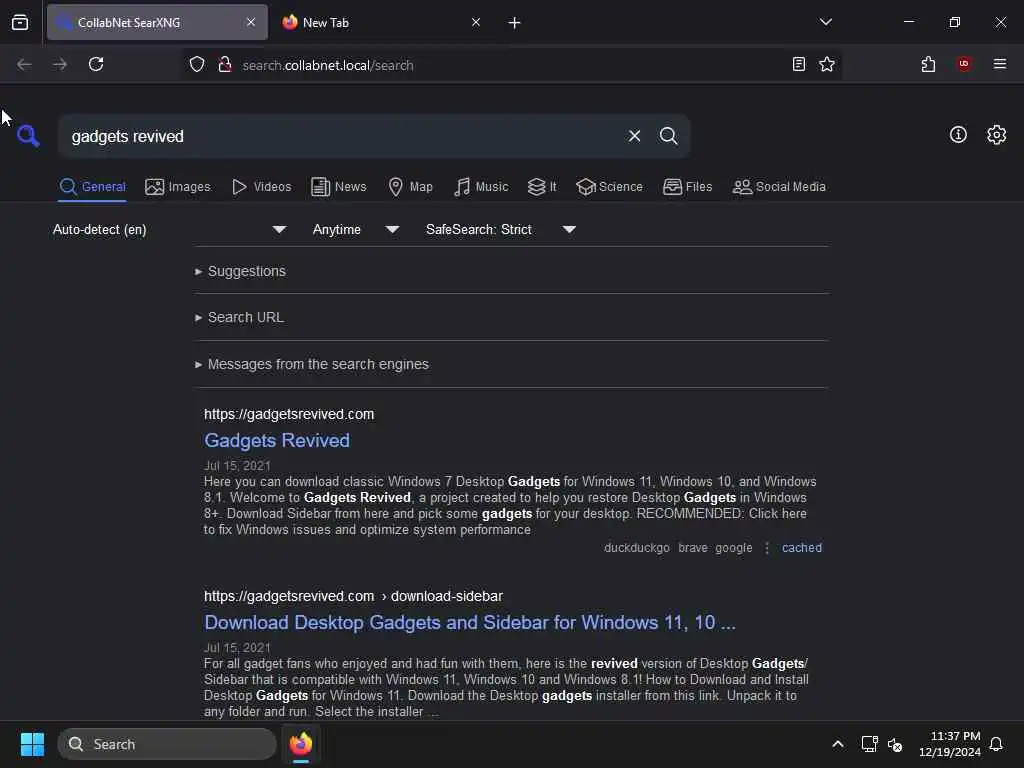This screenshot has height=768, width=1024.
Task: Click the SearXNG logo magnifier
Action: coord(28,136)
